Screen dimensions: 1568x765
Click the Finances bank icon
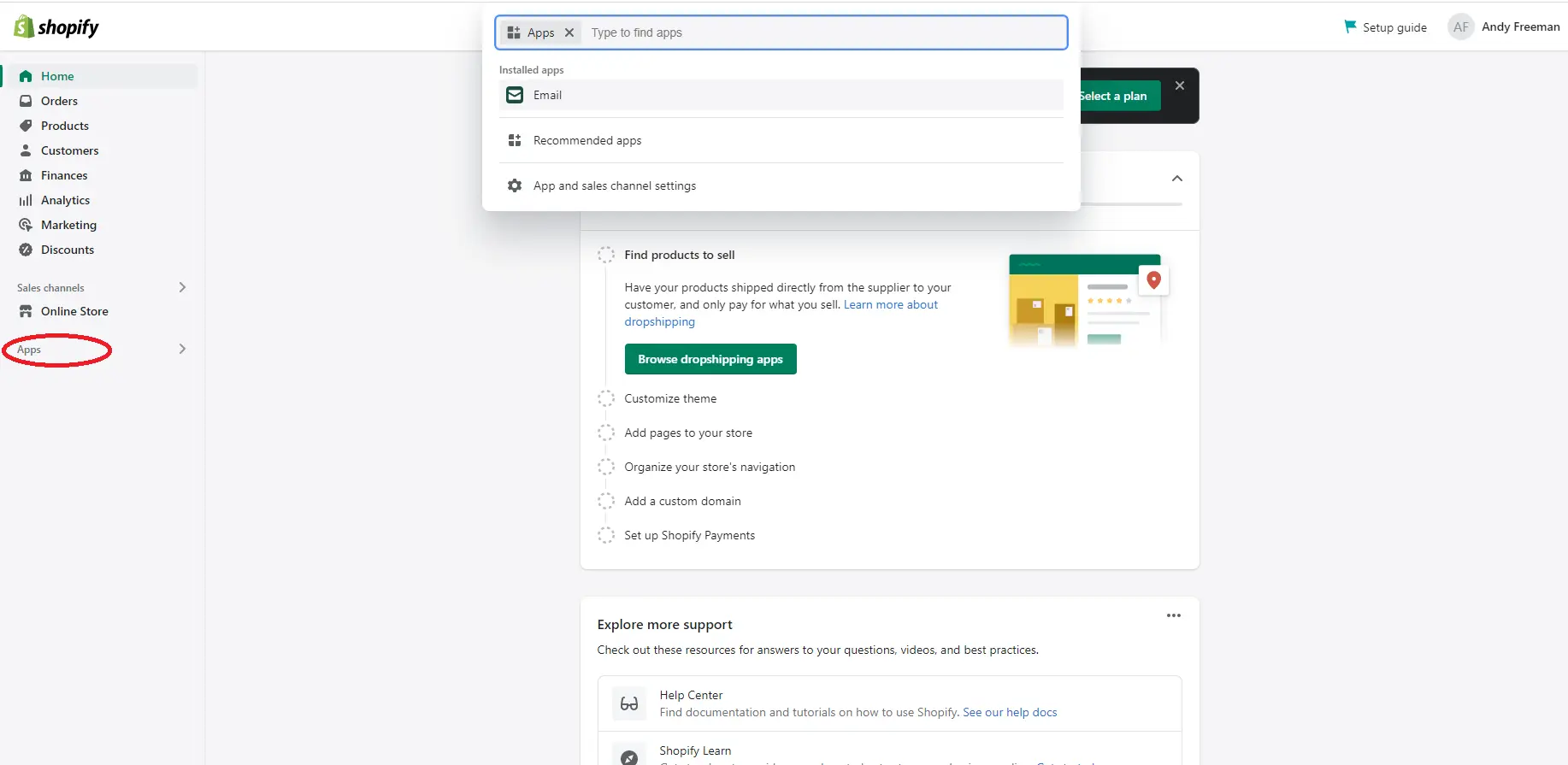click(x=26, y=175)
